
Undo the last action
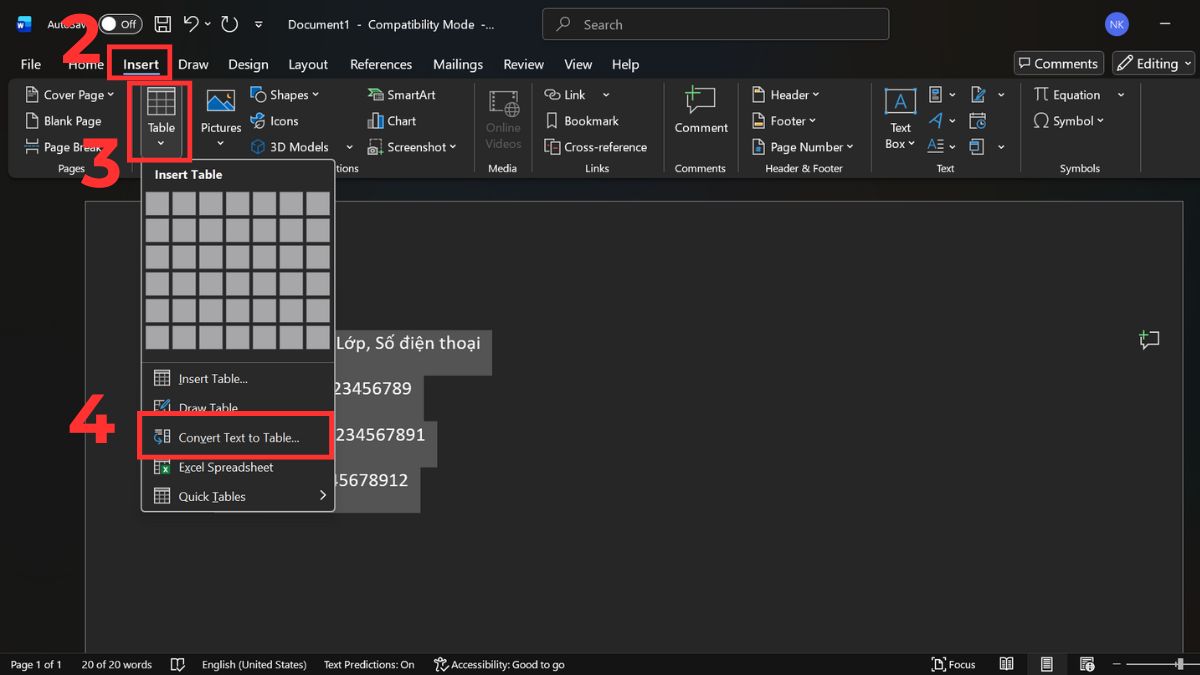coord(192,24)
